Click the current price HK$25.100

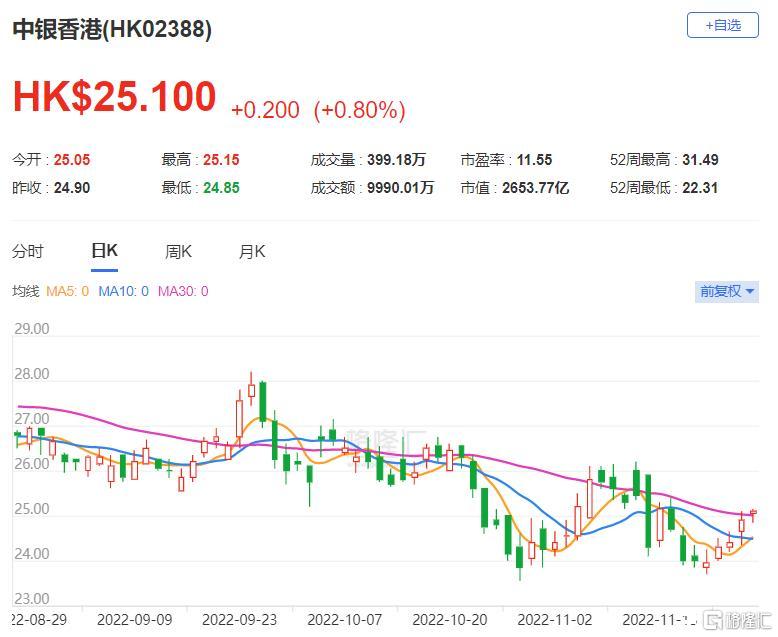tap(115, 96)
